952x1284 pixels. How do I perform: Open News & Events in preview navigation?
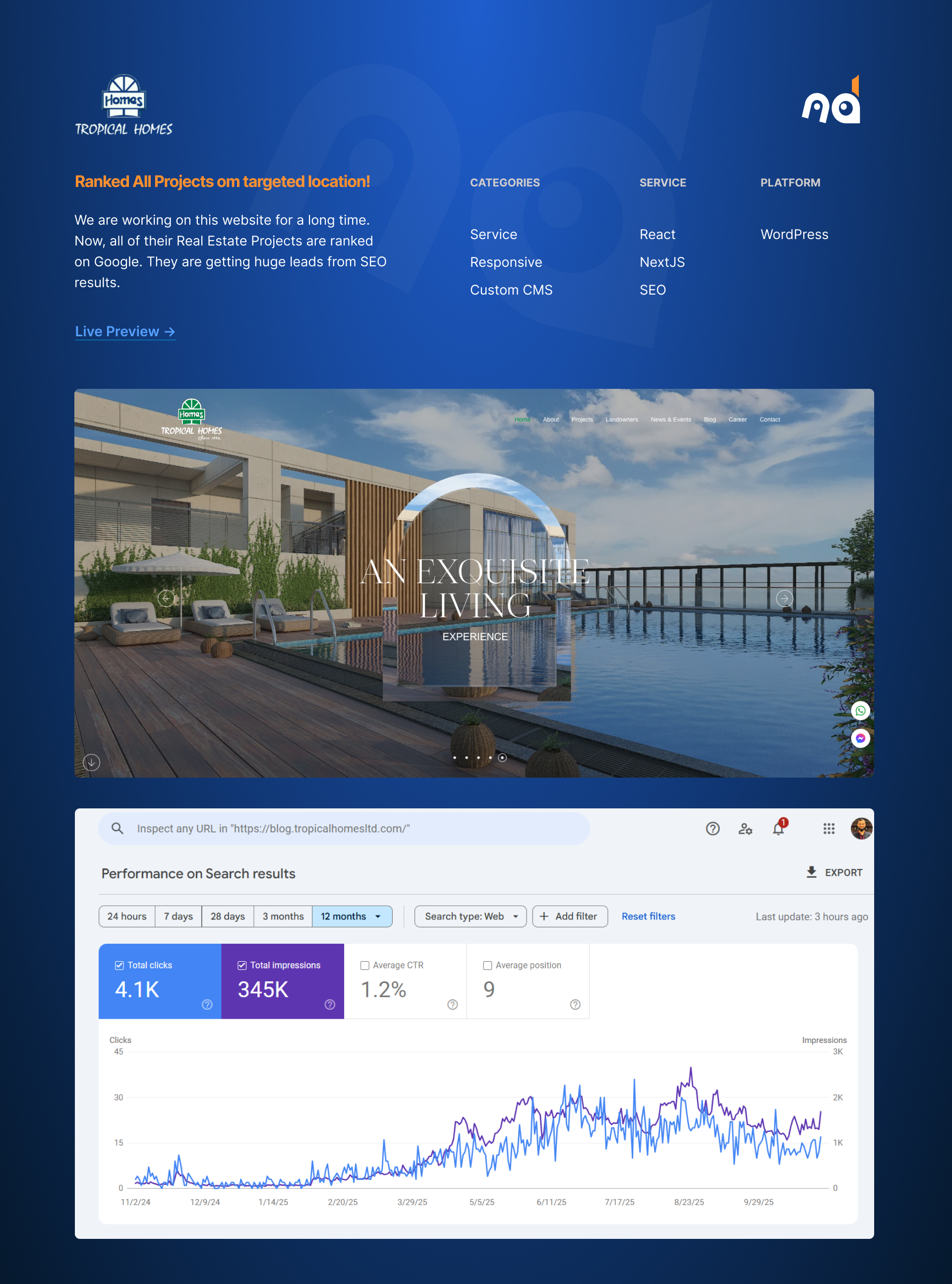point(671,420)
